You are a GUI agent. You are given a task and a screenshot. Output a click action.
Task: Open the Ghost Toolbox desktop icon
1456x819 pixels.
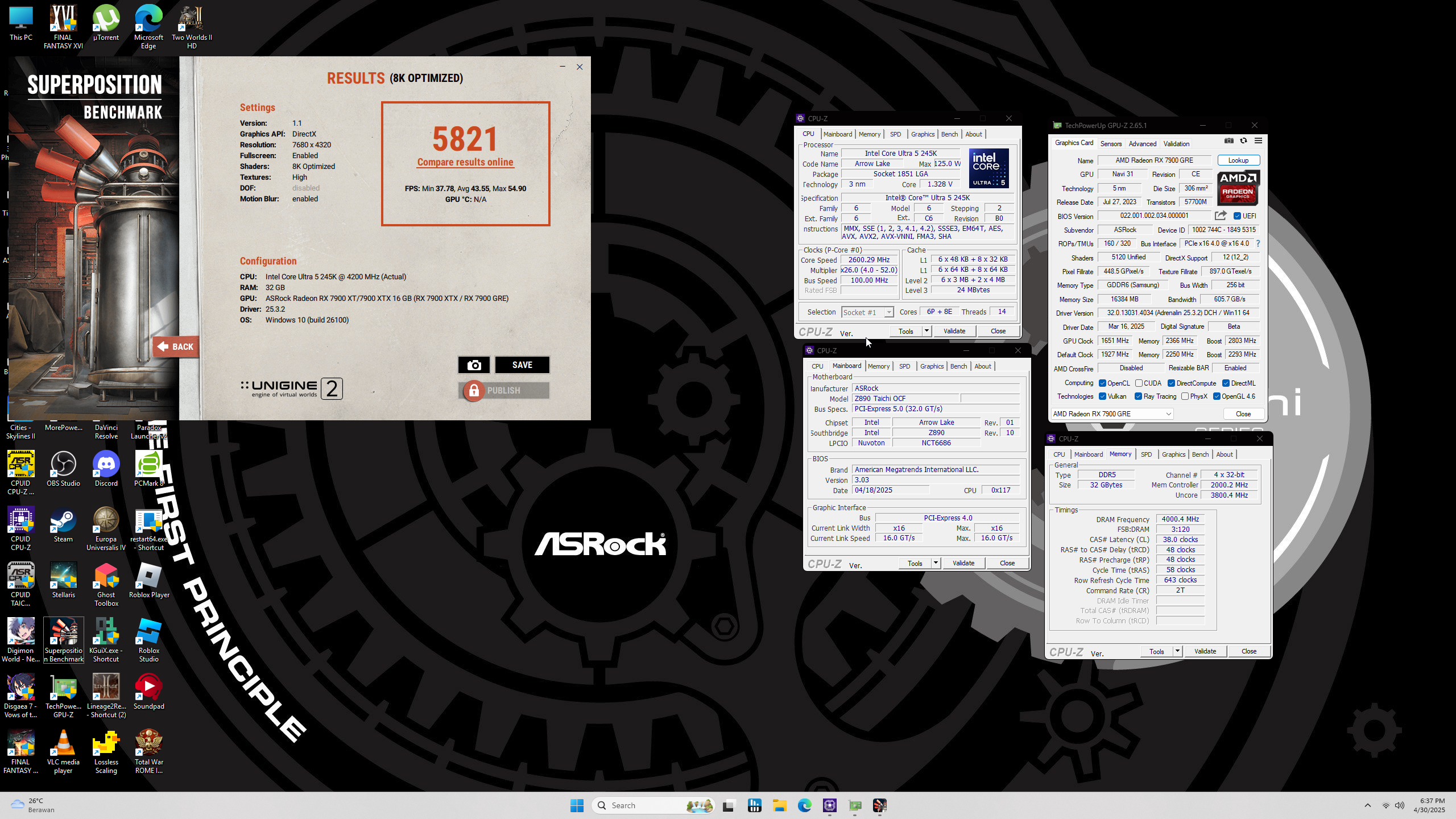coord(106,585)
